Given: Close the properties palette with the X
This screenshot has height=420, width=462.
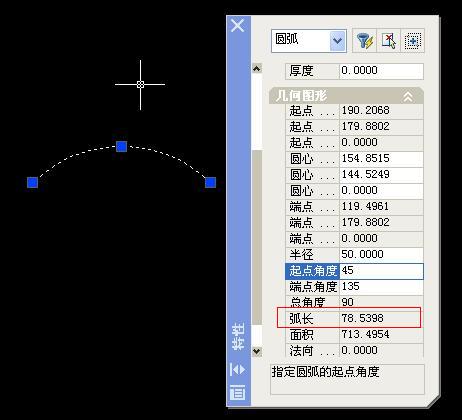Looking at the screenshot, I should 238,26.
